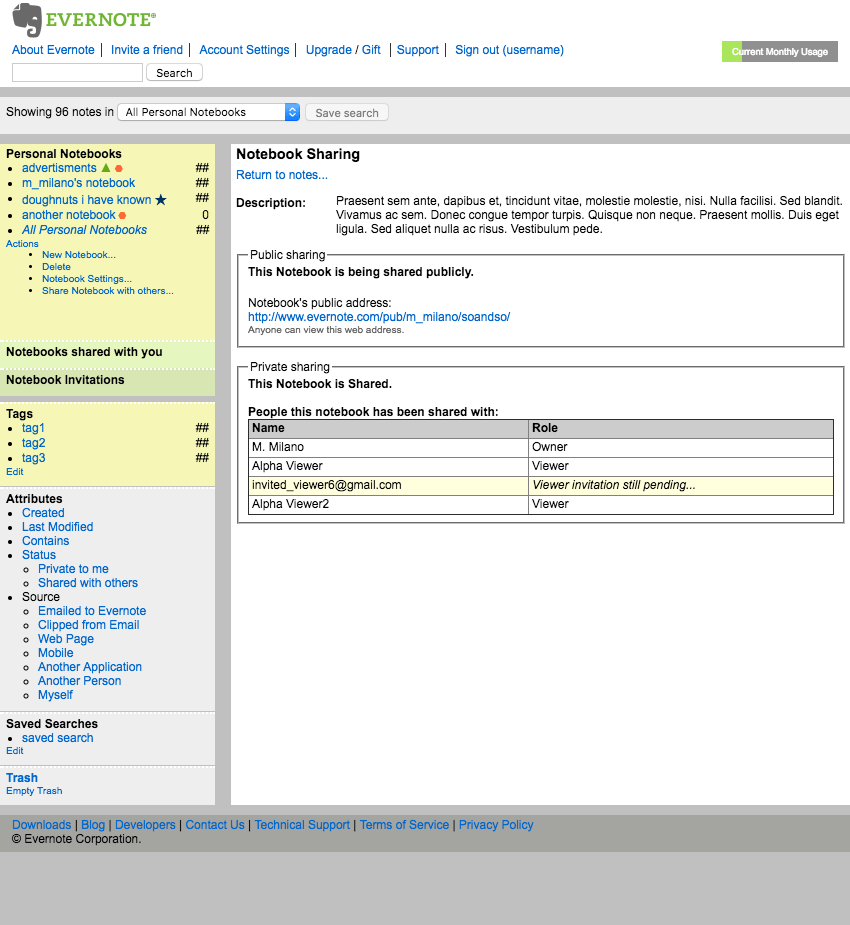The width and height of the screenshot is (850, 925).
Task: Filter source Mobile
Action: click(x=55, y=653)
